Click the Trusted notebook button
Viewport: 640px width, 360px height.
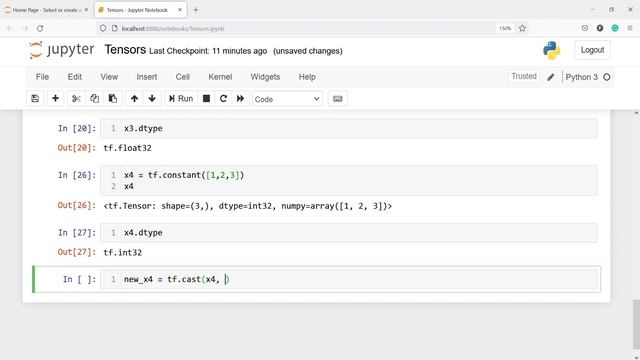click(x=524, y=76)
